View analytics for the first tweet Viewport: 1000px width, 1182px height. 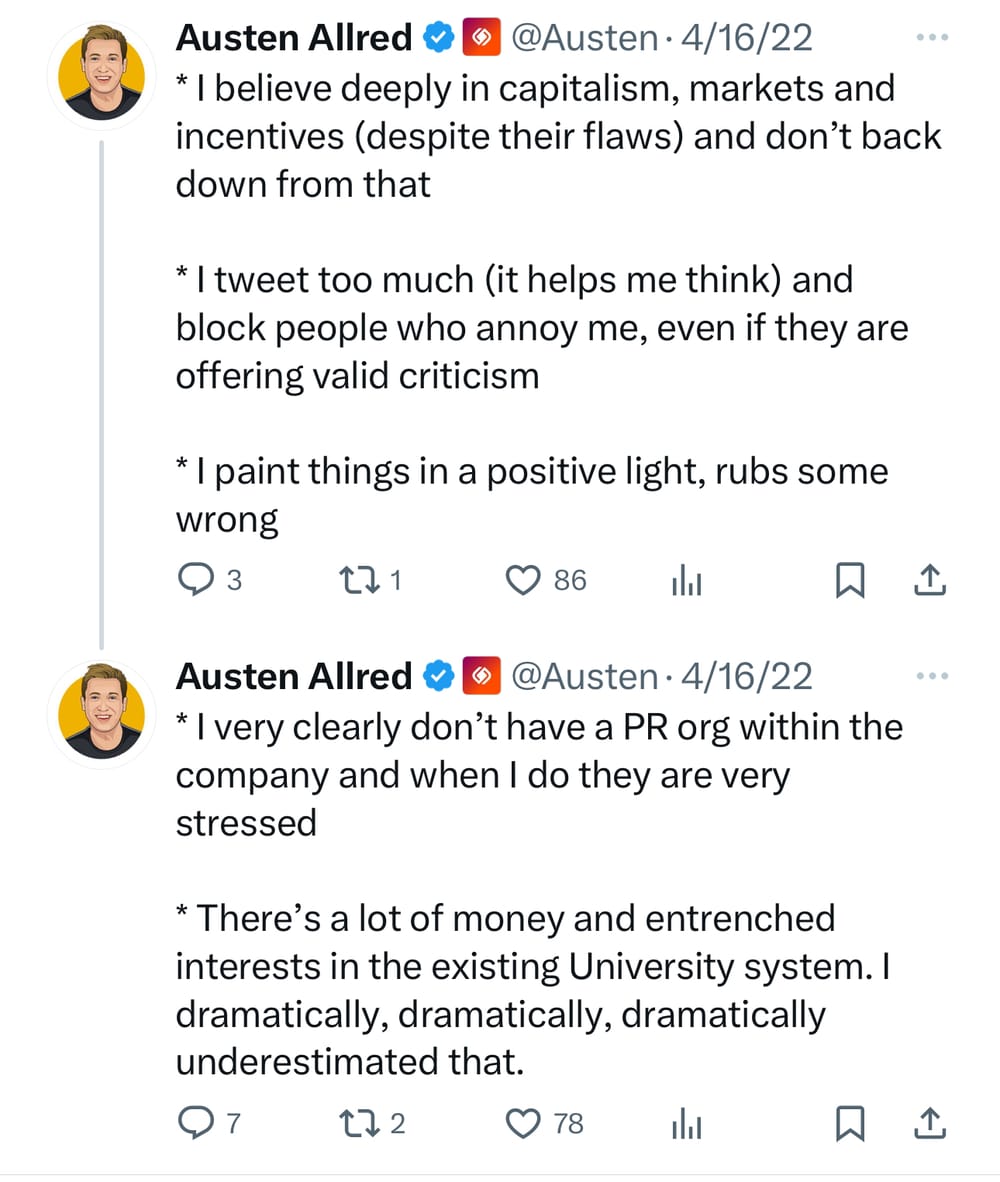(x=686, y=580)
